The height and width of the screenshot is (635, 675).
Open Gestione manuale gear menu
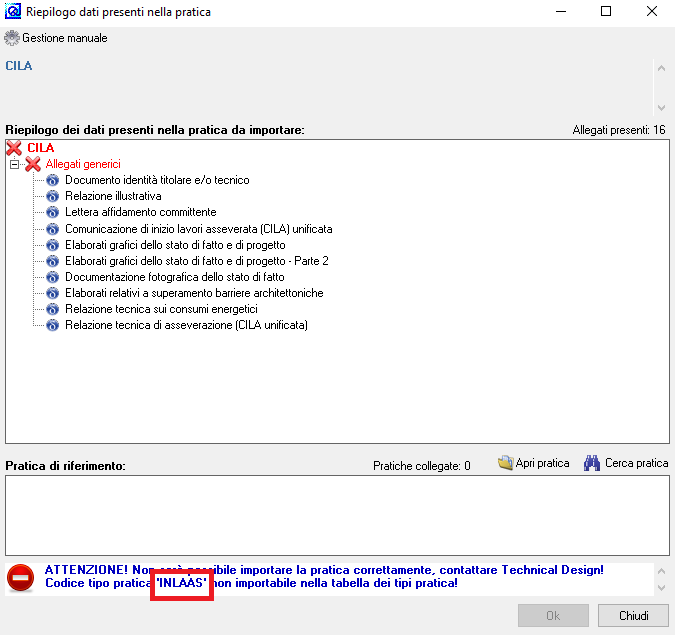(x=56, y=38)
